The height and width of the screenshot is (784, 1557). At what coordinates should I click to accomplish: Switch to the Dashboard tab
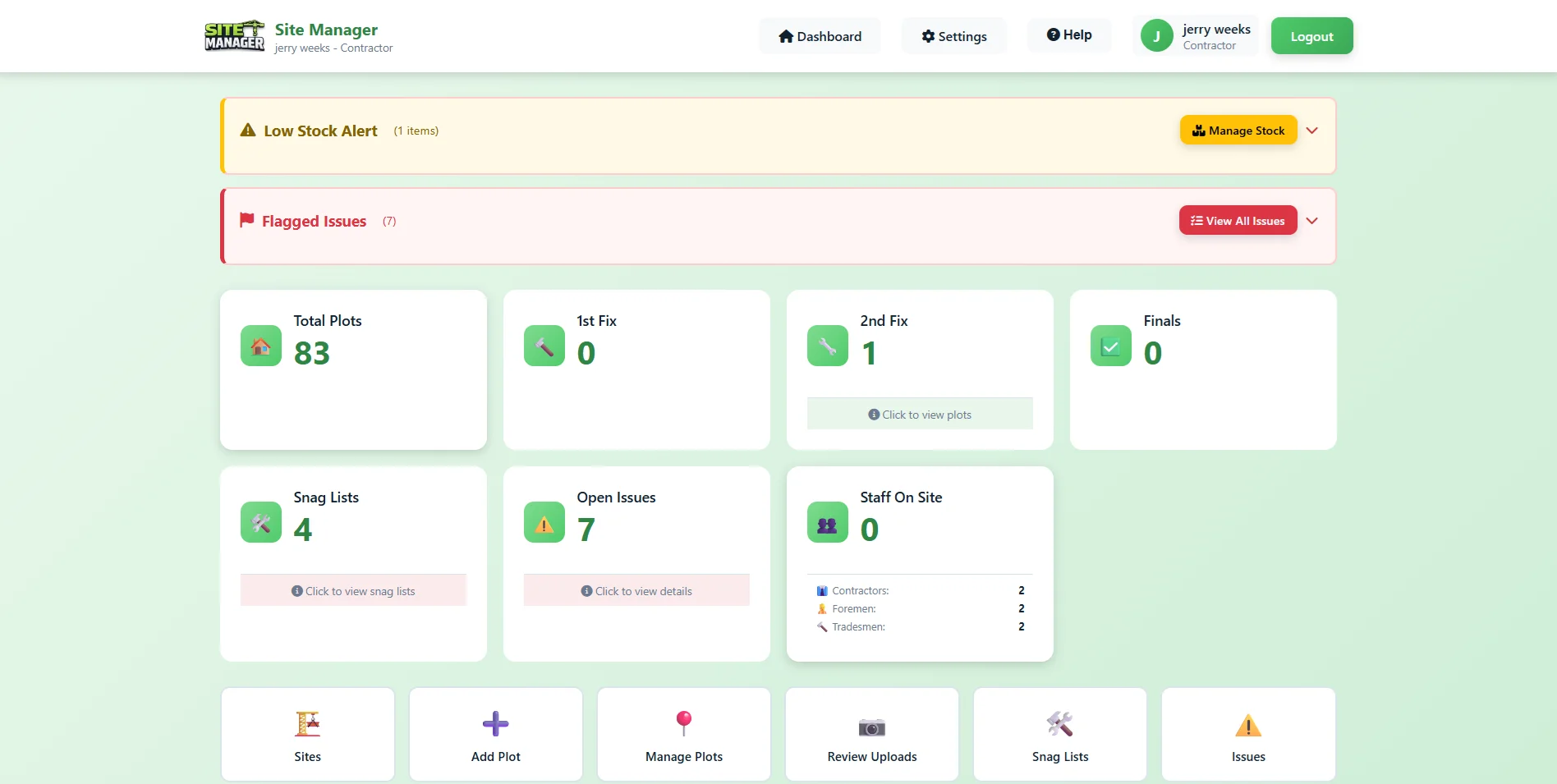(820, 35)
